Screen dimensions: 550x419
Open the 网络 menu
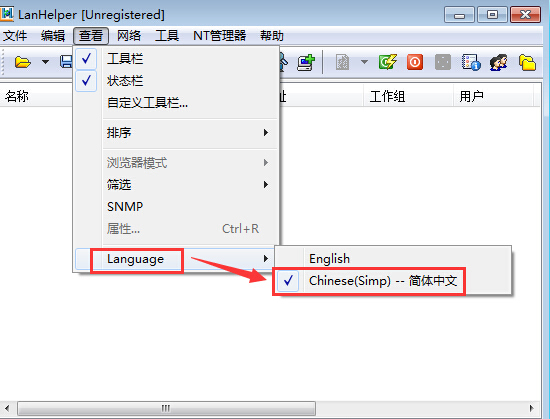(x=129, y=36)
